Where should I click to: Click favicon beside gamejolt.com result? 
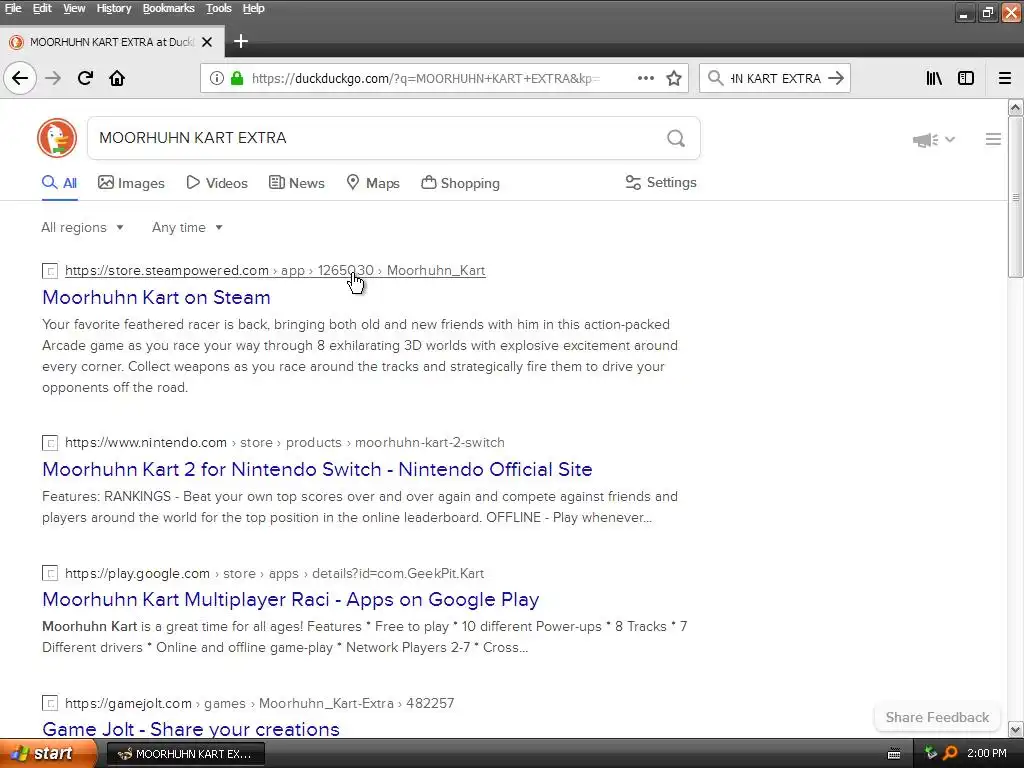coord(50,703)
